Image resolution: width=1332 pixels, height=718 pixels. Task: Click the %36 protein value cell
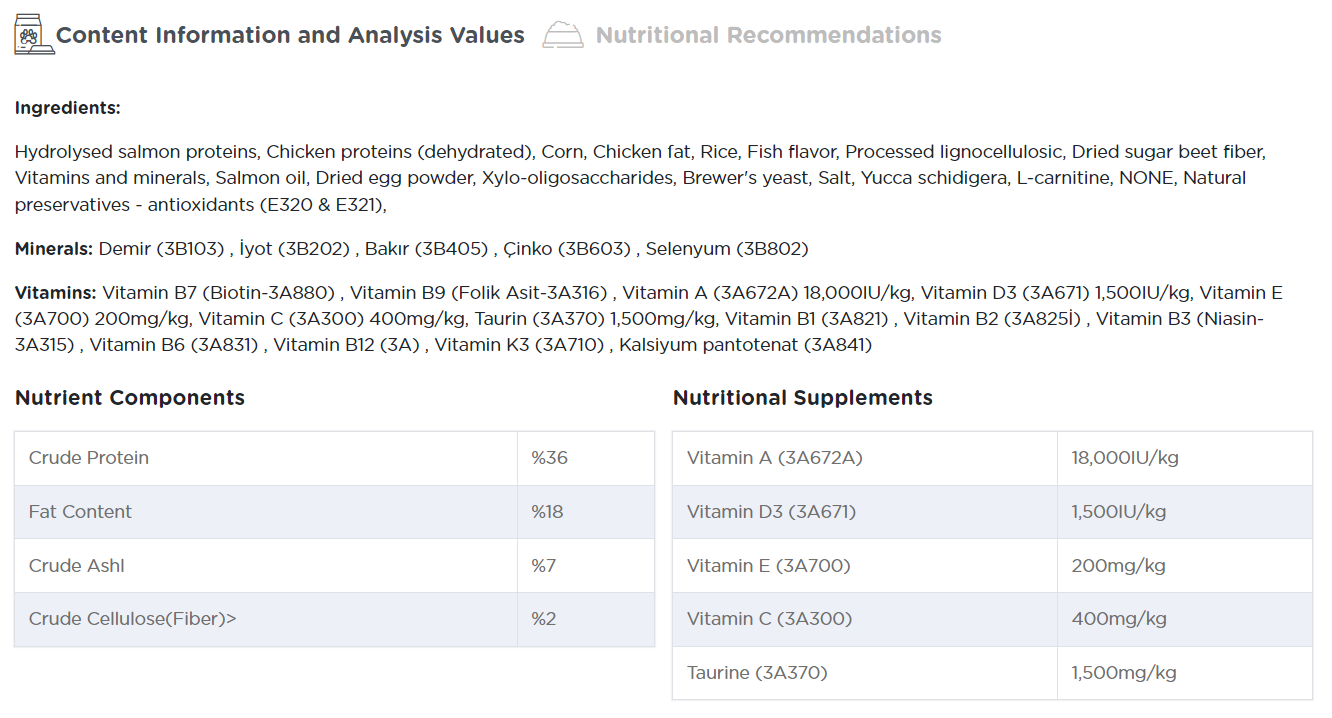[586, 458]
